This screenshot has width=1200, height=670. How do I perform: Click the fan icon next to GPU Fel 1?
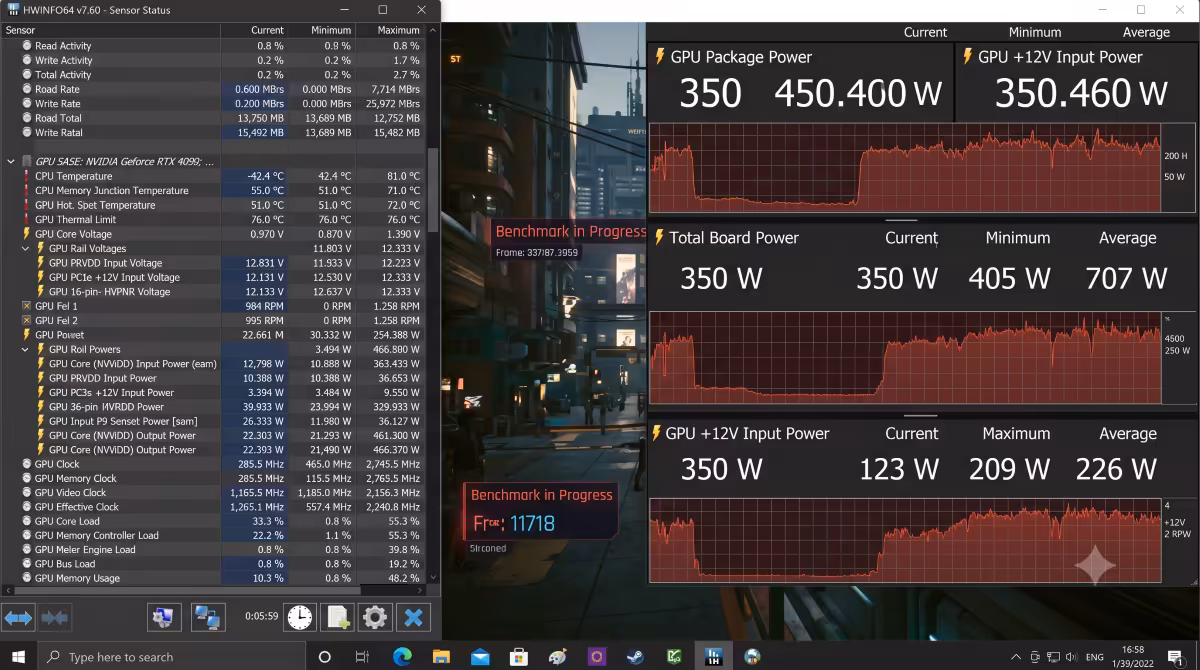[x=26, y=306]
